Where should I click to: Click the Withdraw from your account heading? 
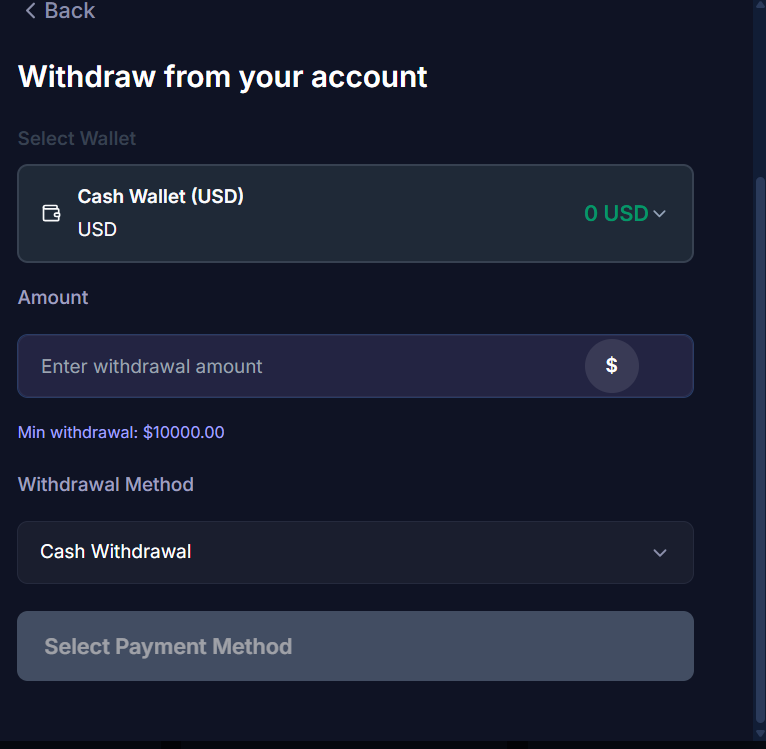pos(223,76)
